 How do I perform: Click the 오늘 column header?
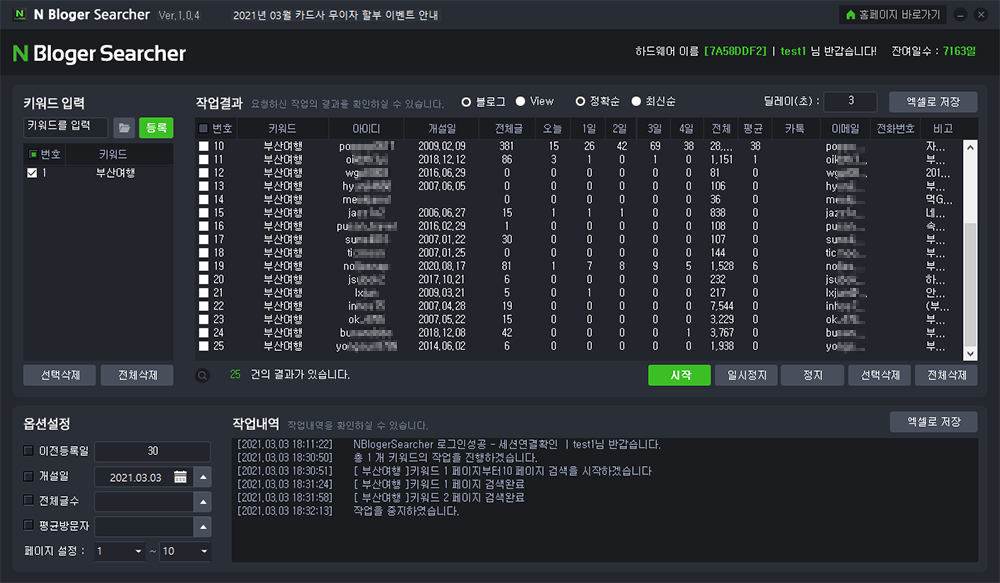(552, 129)
